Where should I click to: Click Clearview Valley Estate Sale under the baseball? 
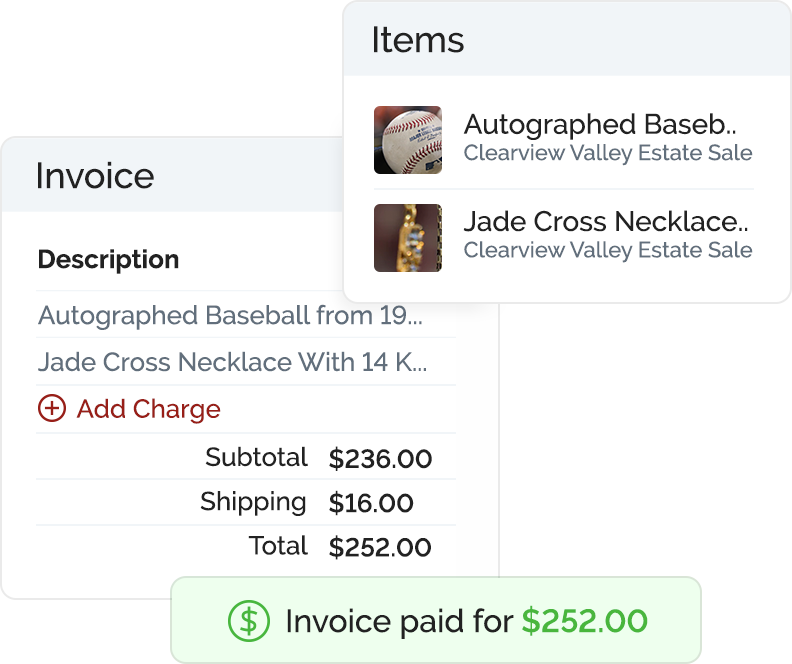coord(608,153)
